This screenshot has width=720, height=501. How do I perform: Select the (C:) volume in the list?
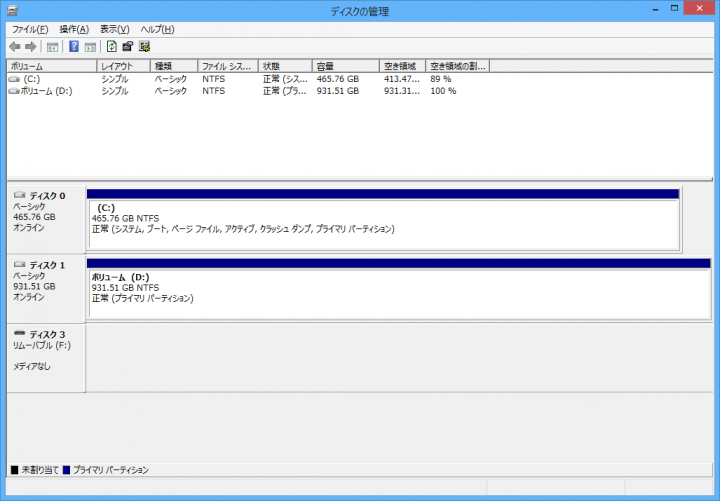pyautogui.click(x=32, y=79)
